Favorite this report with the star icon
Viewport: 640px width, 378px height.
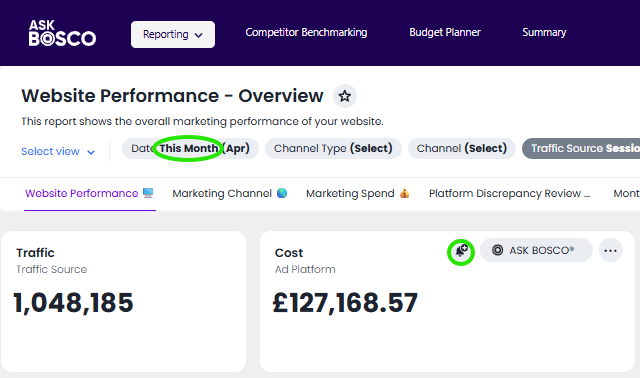[345, 96]
